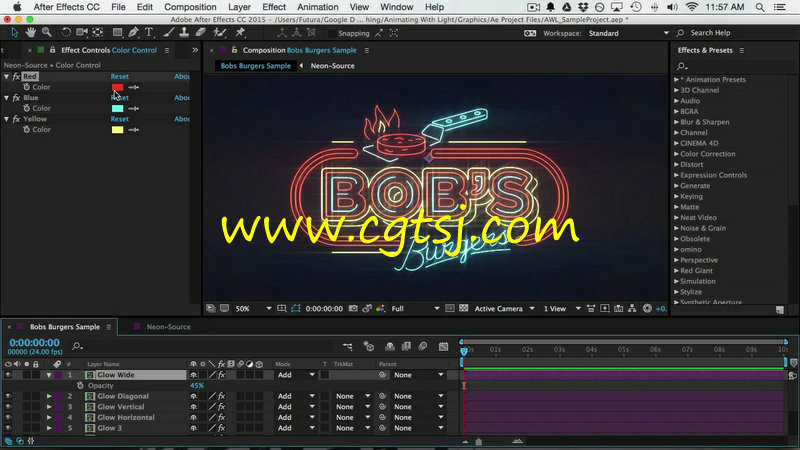Screen dimensions: 800x450
Task: Toggle transparency grid in viewer
Action: (x=463, y=309)
